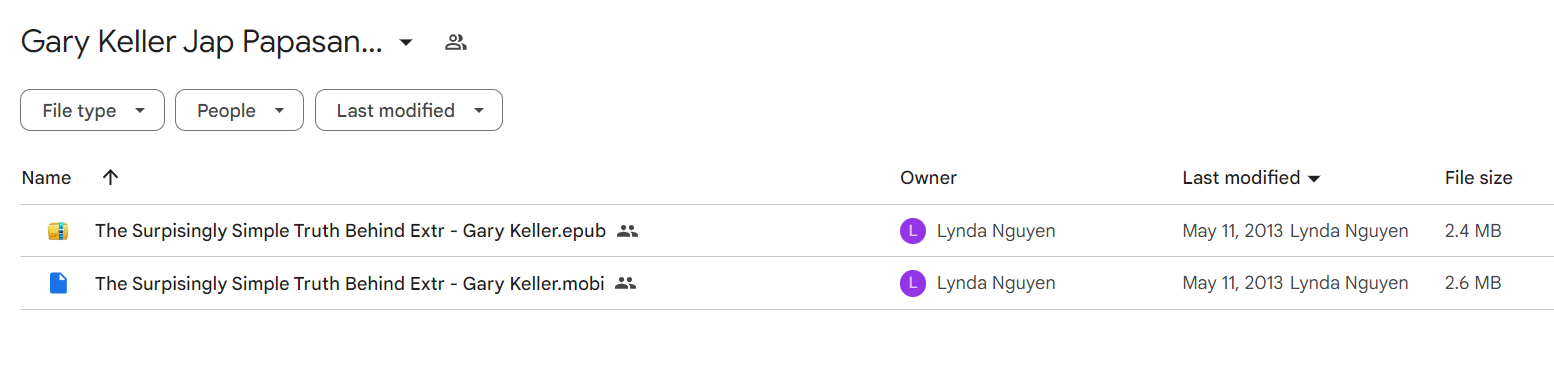The height and width of the screenshot is (377, 1554).
Task: Open the People filter dropdown
Action: tap(239, 110)
